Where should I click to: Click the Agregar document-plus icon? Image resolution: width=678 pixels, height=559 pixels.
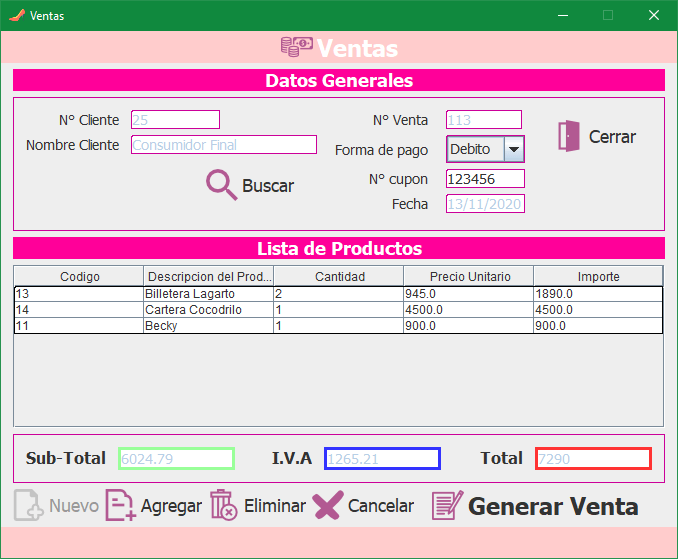coord(120,506)
